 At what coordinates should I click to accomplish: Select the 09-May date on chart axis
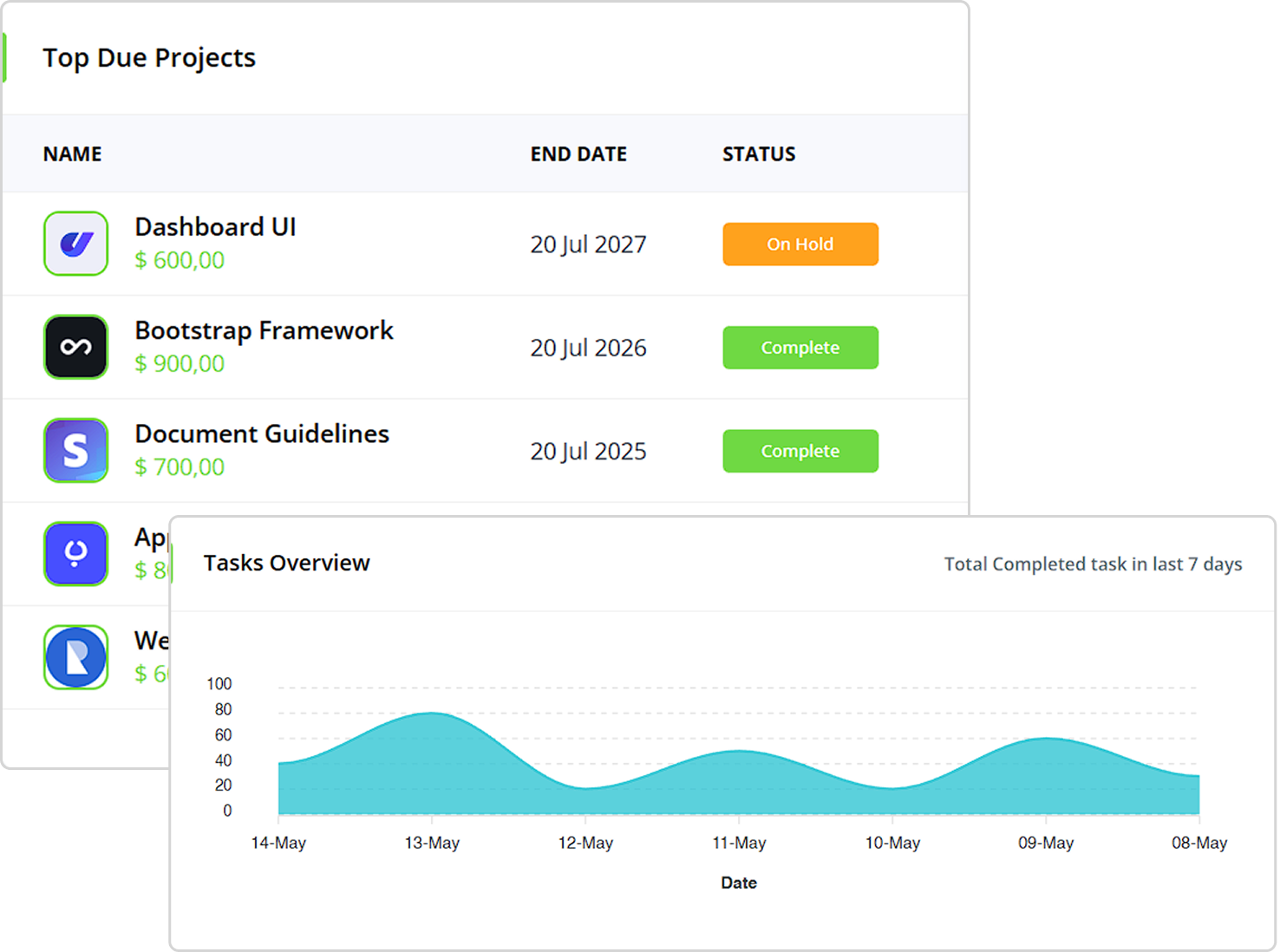point(1046,843)
